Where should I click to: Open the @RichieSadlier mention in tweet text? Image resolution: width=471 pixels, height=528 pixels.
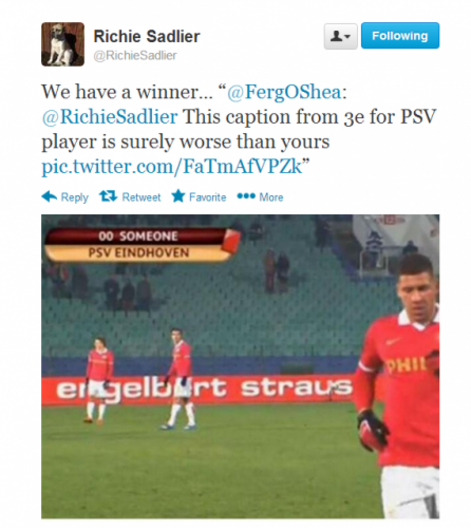(110, 117)
